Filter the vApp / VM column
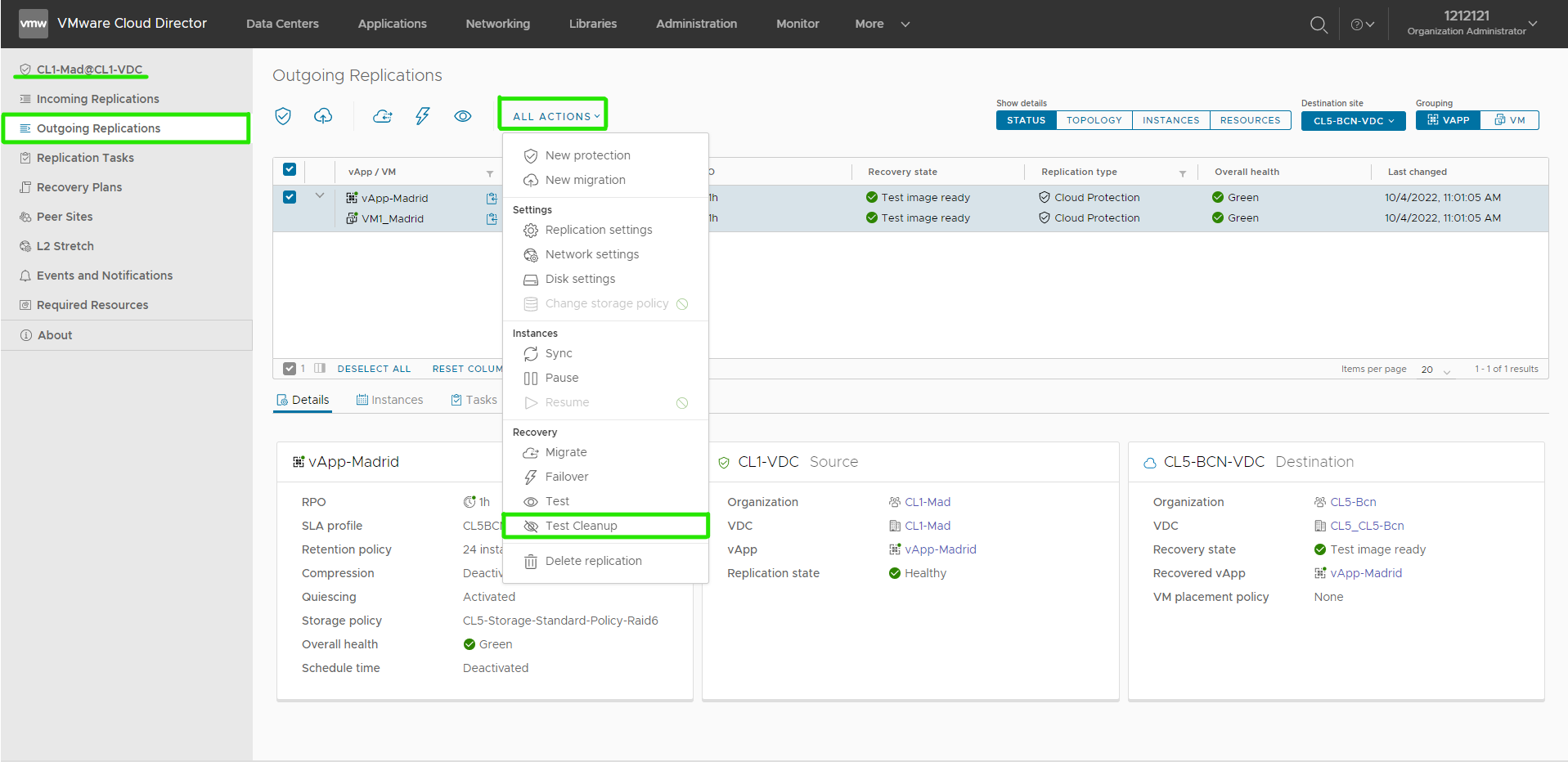This screenshot has height=762, width=1568. [x=490, y=173]
